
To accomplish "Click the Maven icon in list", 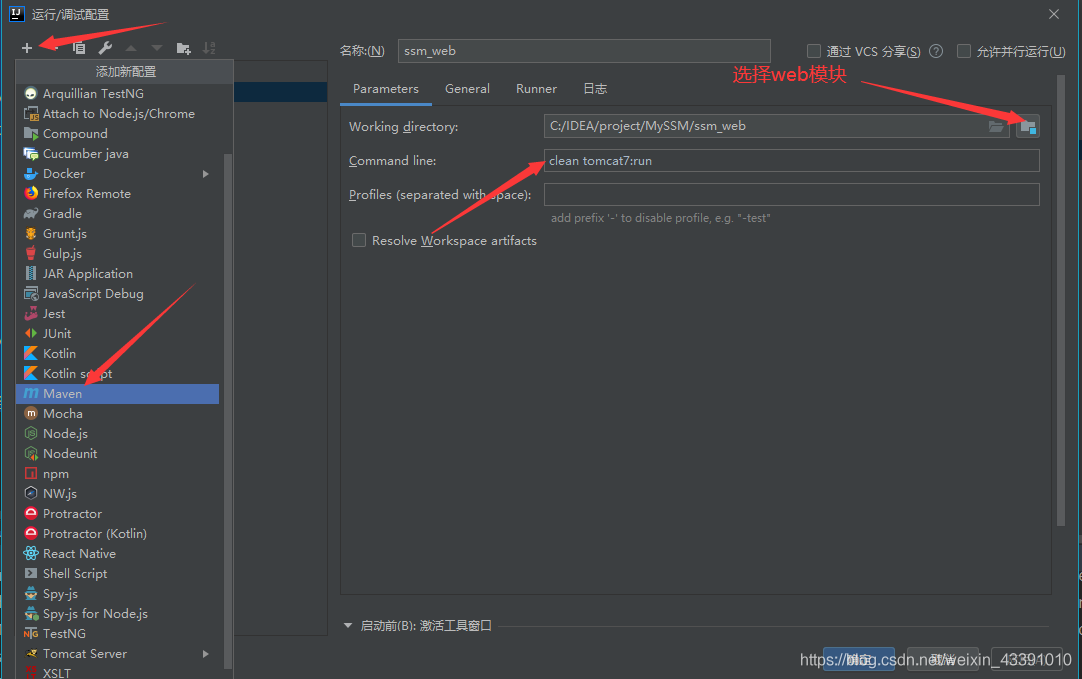I will coord(30,393).
